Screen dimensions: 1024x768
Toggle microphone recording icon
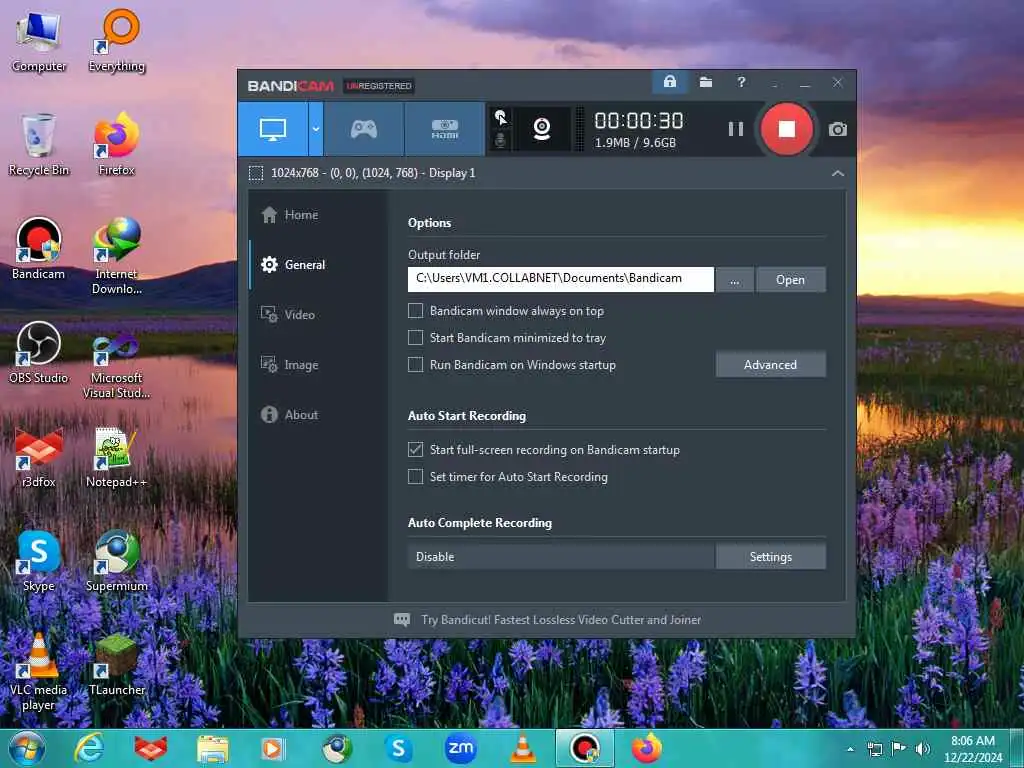click(x=500, y=140)
